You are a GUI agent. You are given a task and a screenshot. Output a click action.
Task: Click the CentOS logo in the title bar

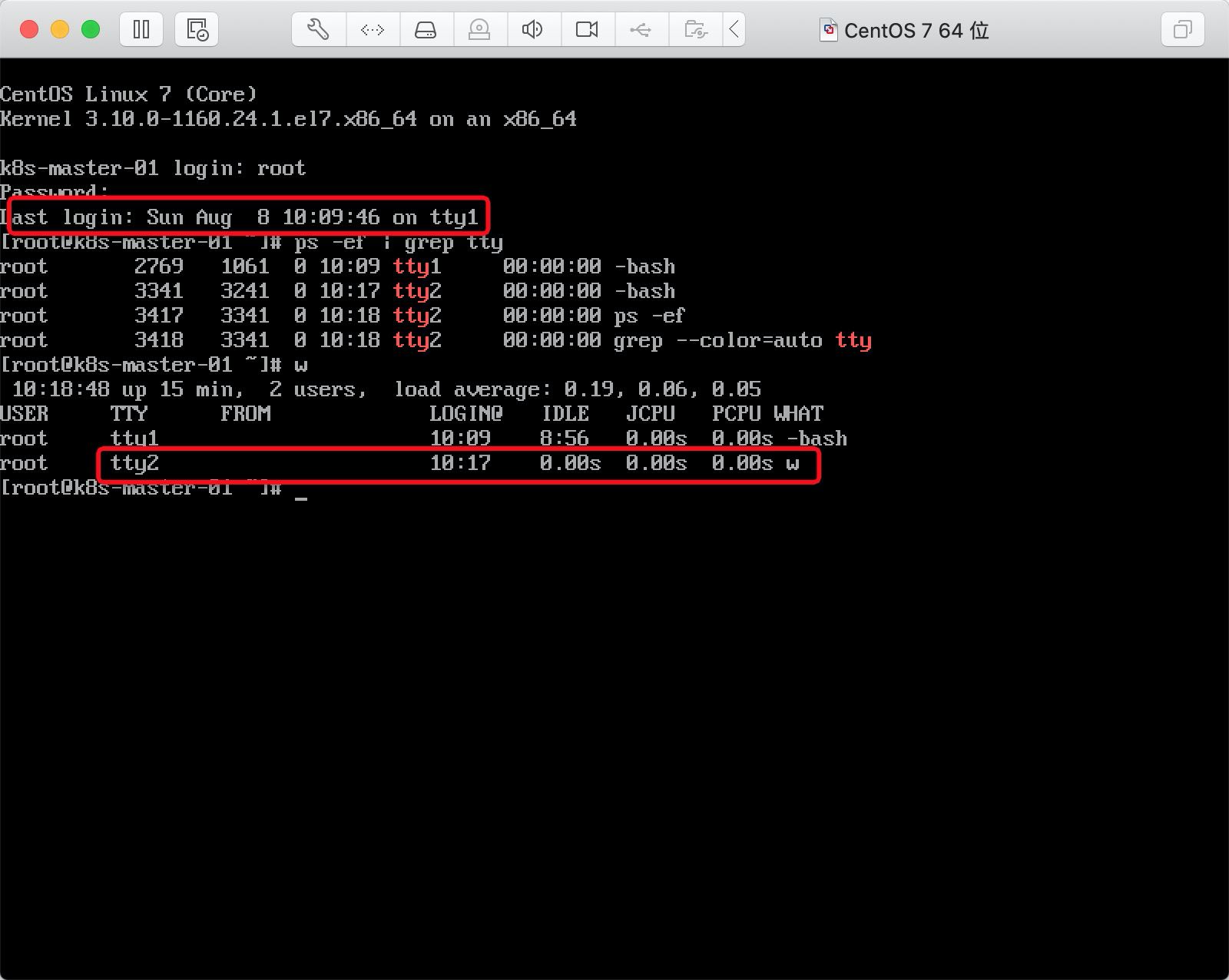(x=830, y=31)
